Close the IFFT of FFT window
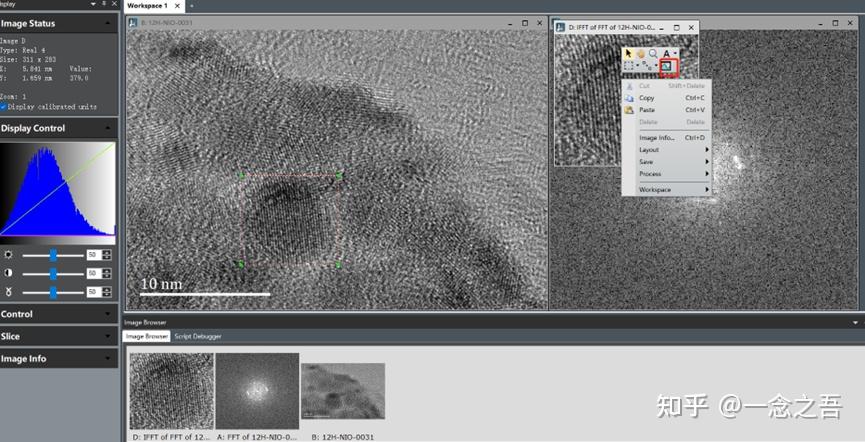 (691, 27)
